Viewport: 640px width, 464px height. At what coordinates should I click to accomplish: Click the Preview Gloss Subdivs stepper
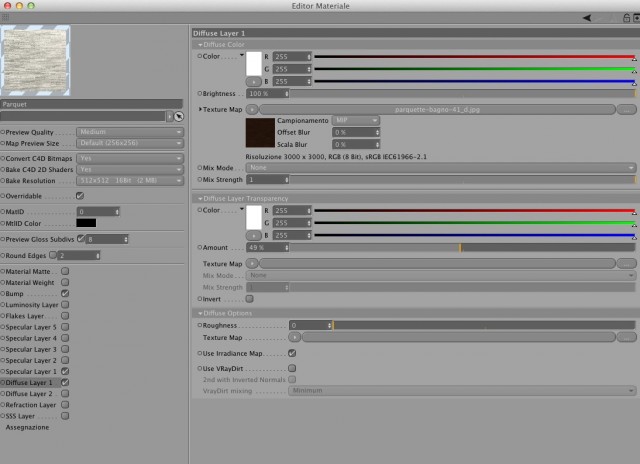[126, 239]
